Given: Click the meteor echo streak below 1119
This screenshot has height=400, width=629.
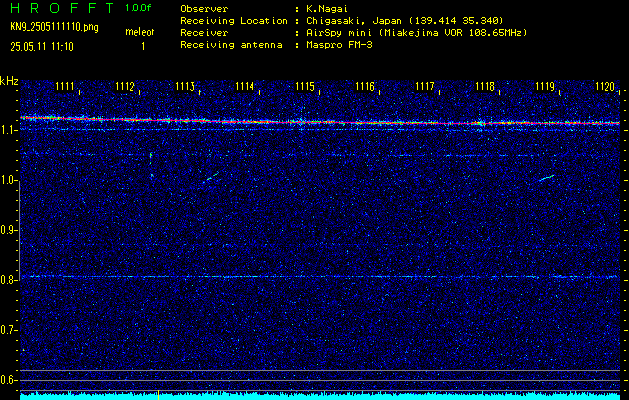Looking at the screenshot, I should coord(546,178).
